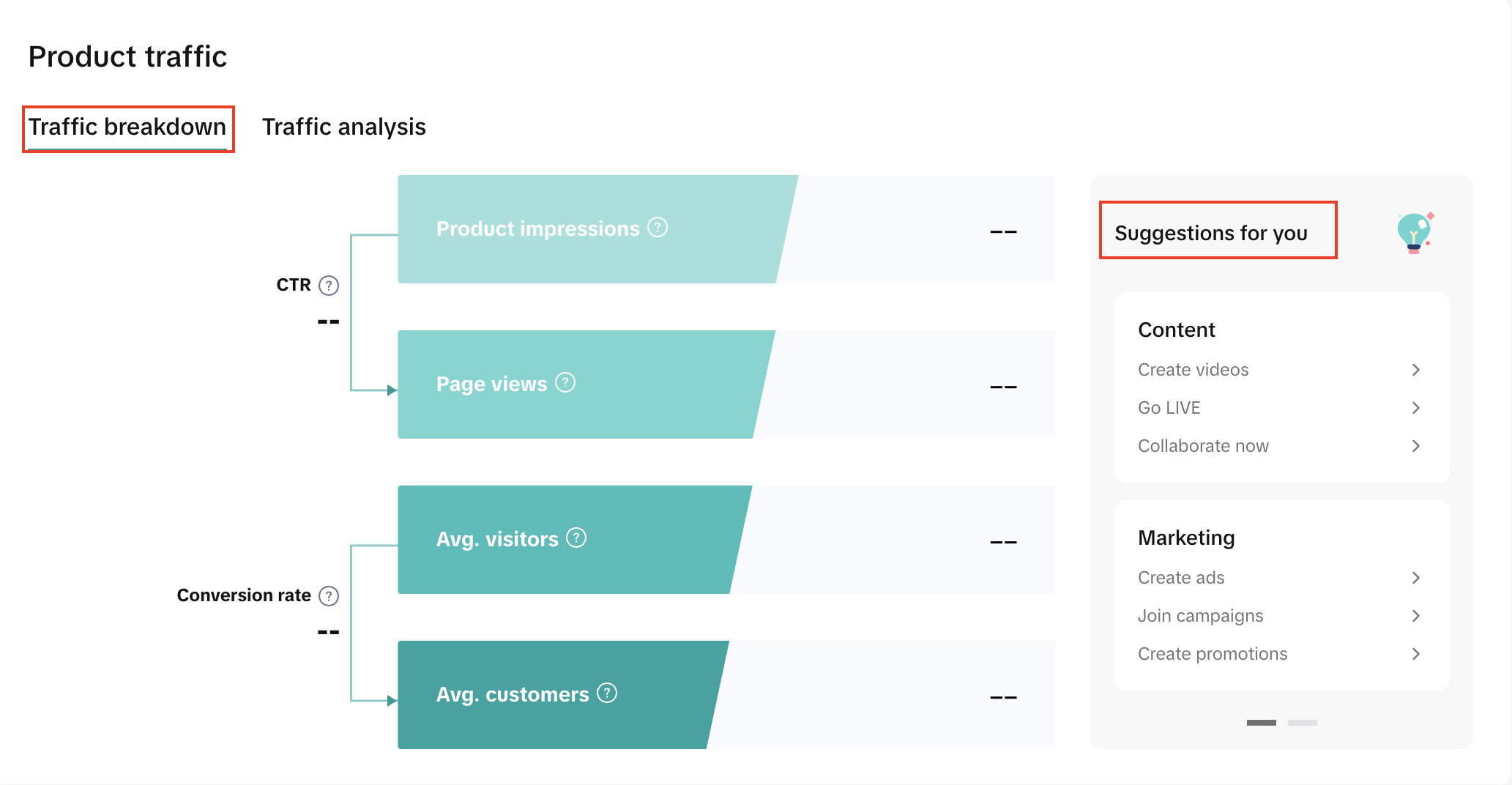Expand the Create ads chevron arrow
Viewport: 1512px width, 785px height.
click(x=1415, y=578)
